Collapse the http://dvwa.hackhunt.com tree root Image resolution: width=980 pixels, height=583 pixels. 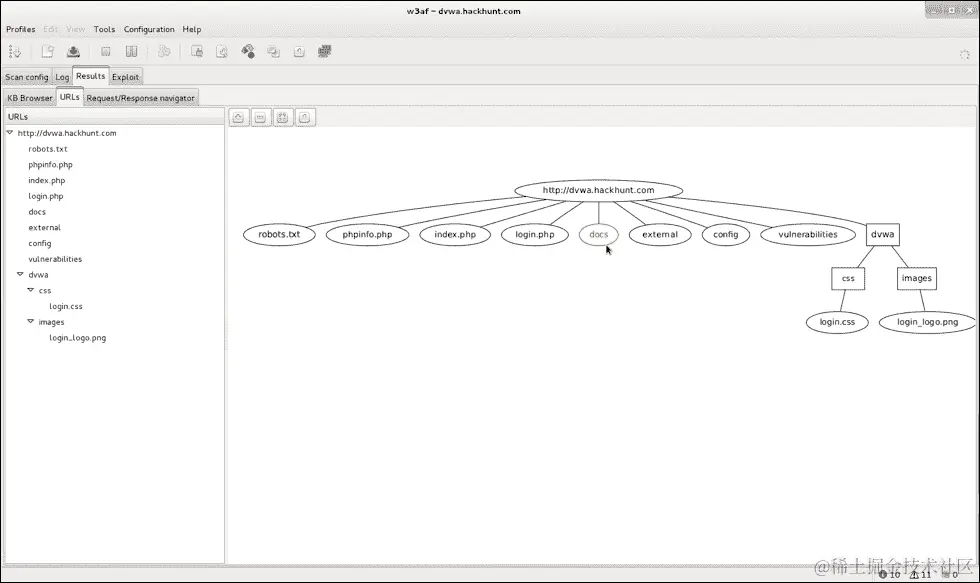(x=9, y=133)
